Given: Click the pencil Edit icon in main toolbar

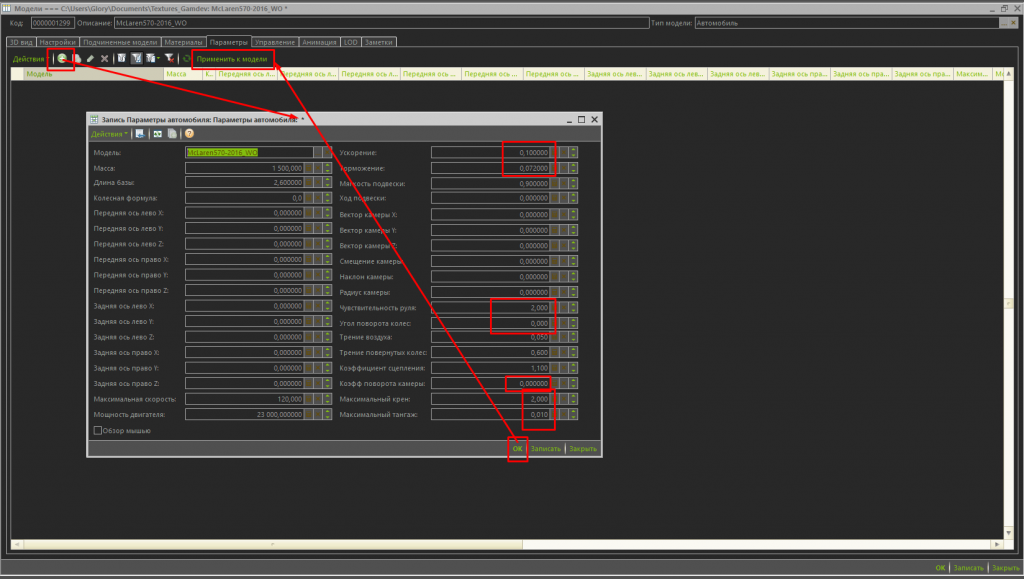Looking at the screenshot, I should point(91,59).
